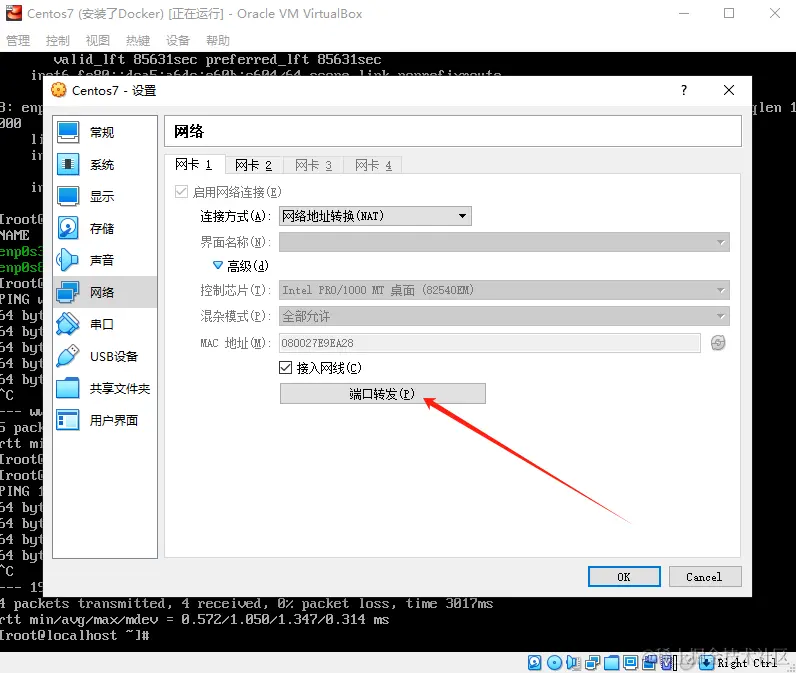
Task: Switch to the 网卡 2 tab
Action: (253, 165)
